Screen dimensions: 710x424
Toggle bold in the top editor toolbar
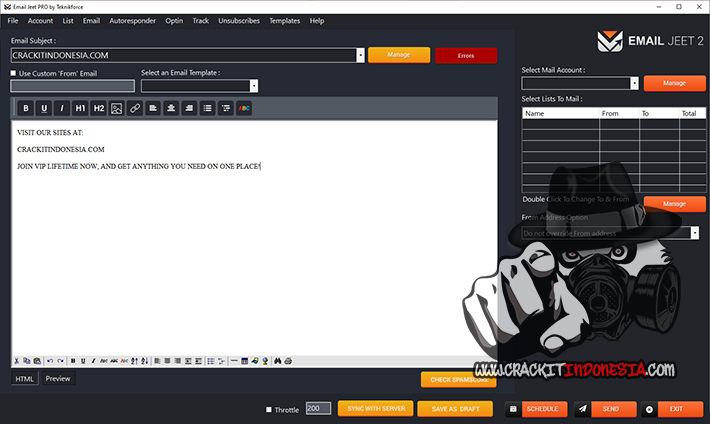tap(26, 108)
